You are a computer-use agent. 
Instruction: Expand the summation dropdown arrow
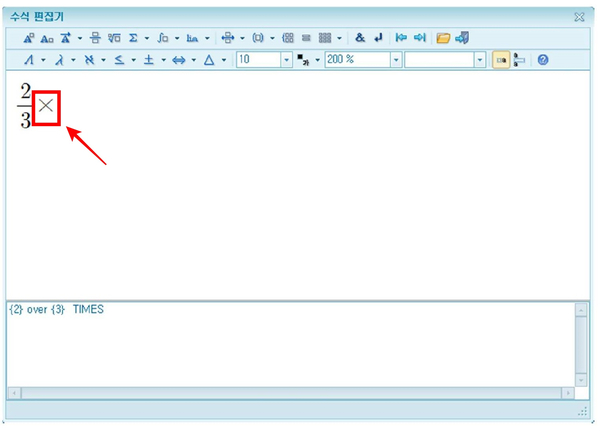coord(147,38)
